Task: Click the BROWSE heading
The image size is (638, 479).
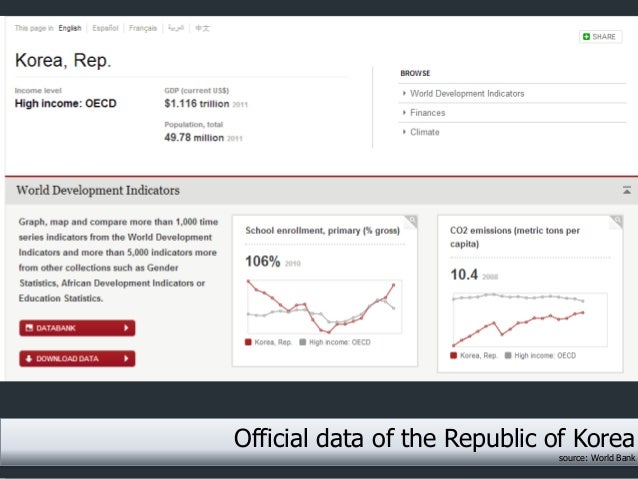Action: (415, 73)
